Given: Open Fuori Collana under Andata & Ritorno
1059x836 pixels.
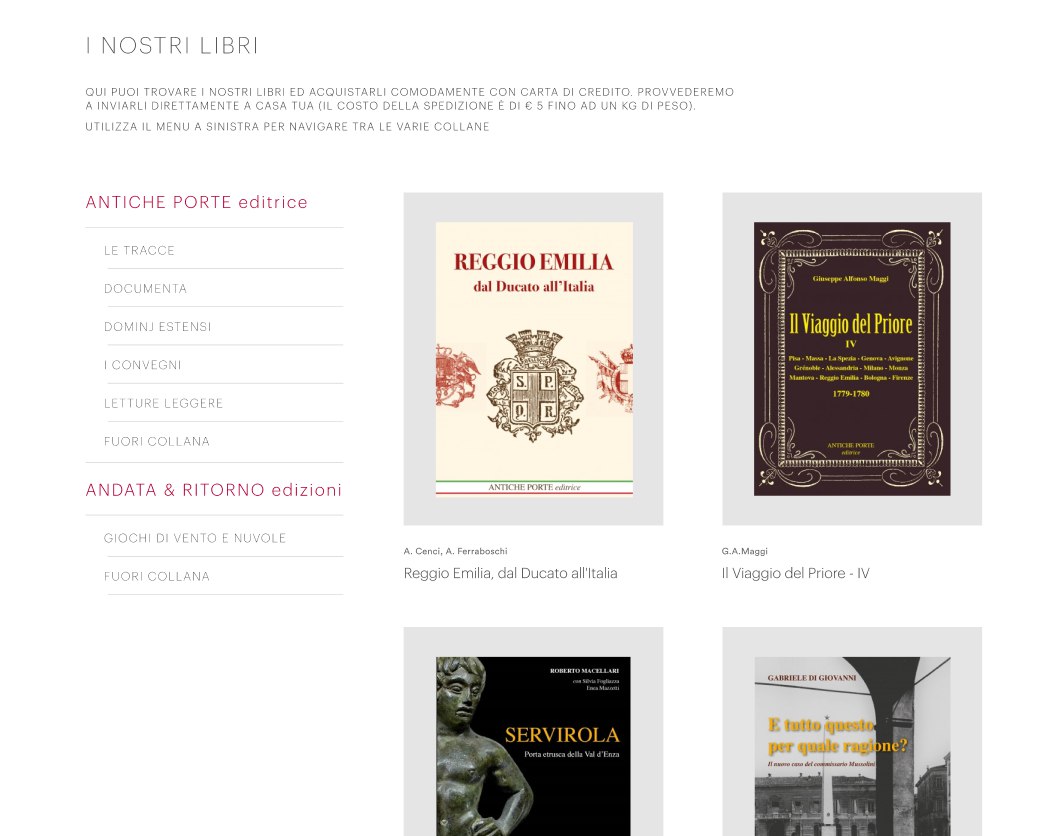Looking at the screenshot, I should pos(157,577).
